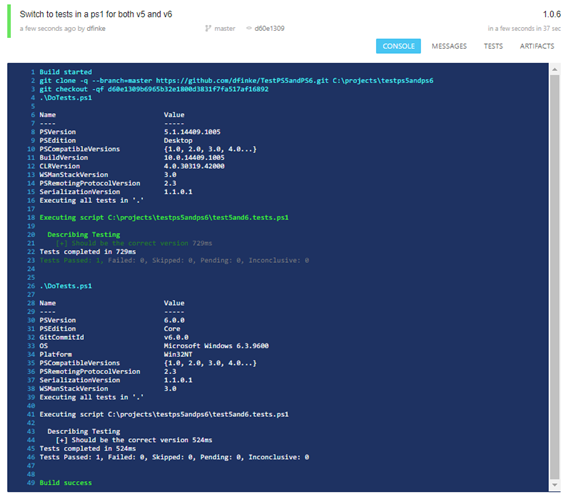
Task: Click the green build status bar
Action: (x=9, y=21)
